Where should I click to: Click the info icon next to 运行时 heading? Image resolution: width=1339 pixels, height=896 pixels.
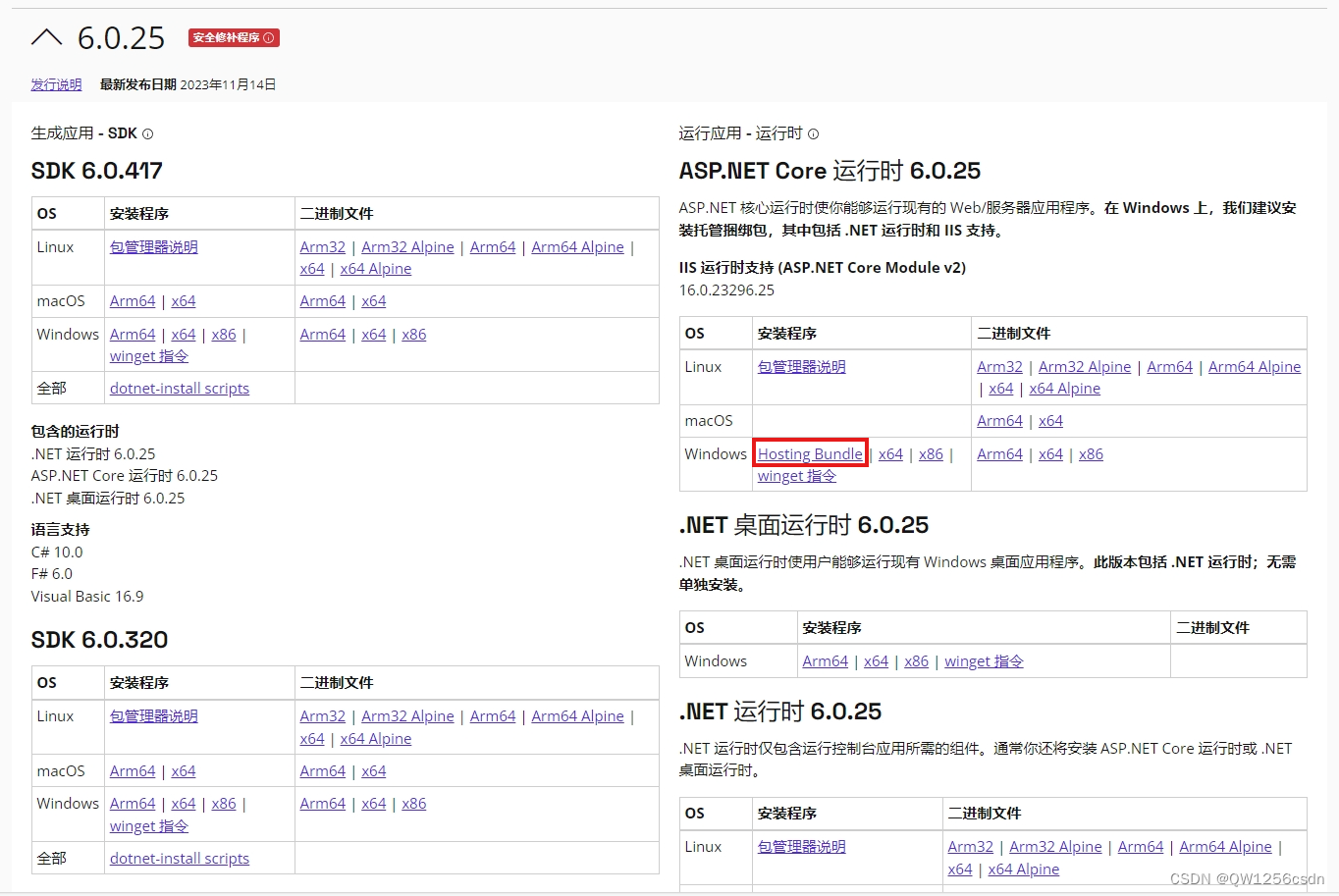click(x=813, y=133)
